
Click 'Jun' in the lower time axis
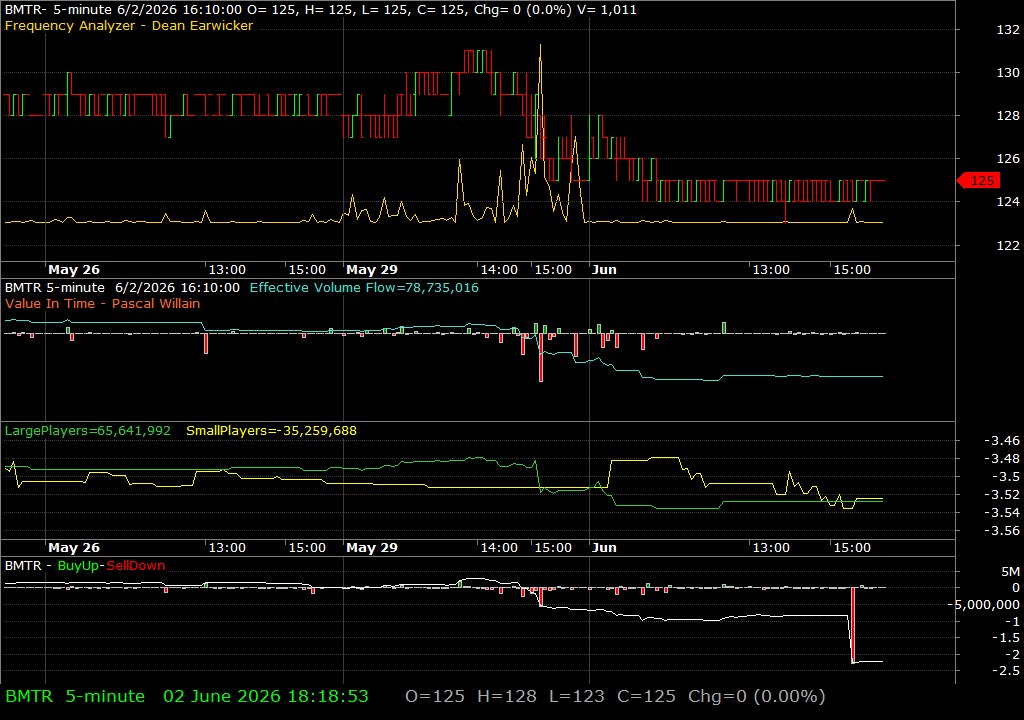click(604, 548)
